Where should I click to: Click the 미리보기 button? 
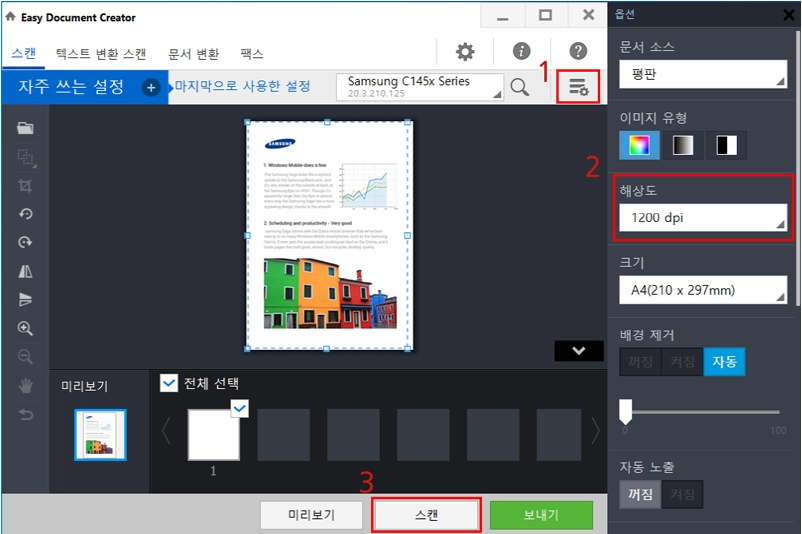coord(311,515)
